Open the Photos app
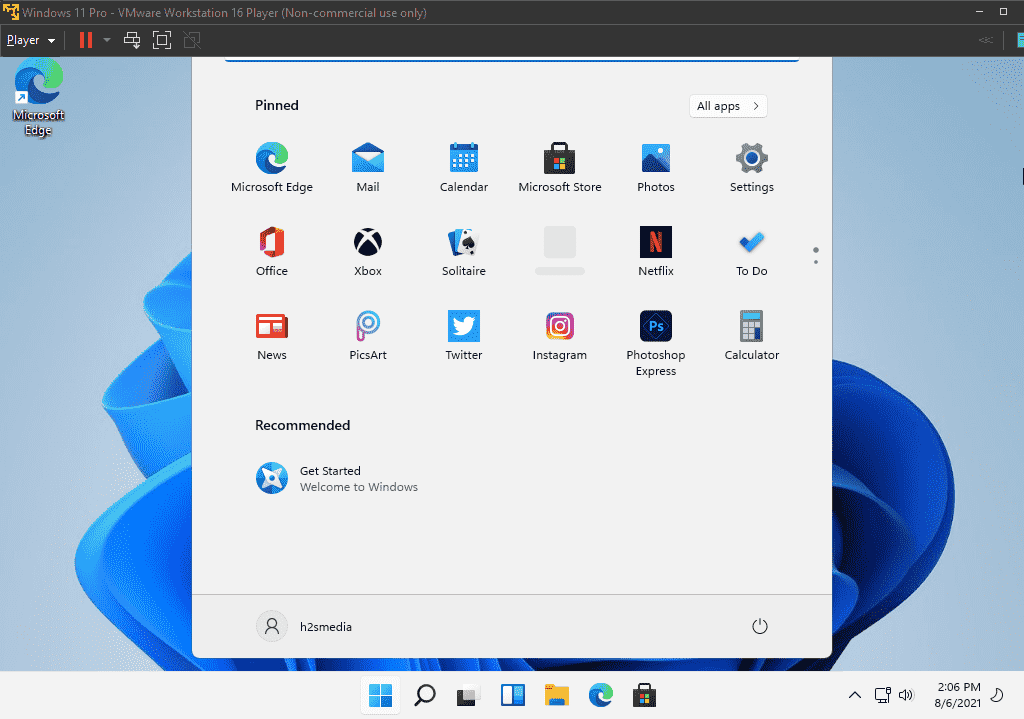The width and height of the screenshot is (1024, 719). [656, 168]
